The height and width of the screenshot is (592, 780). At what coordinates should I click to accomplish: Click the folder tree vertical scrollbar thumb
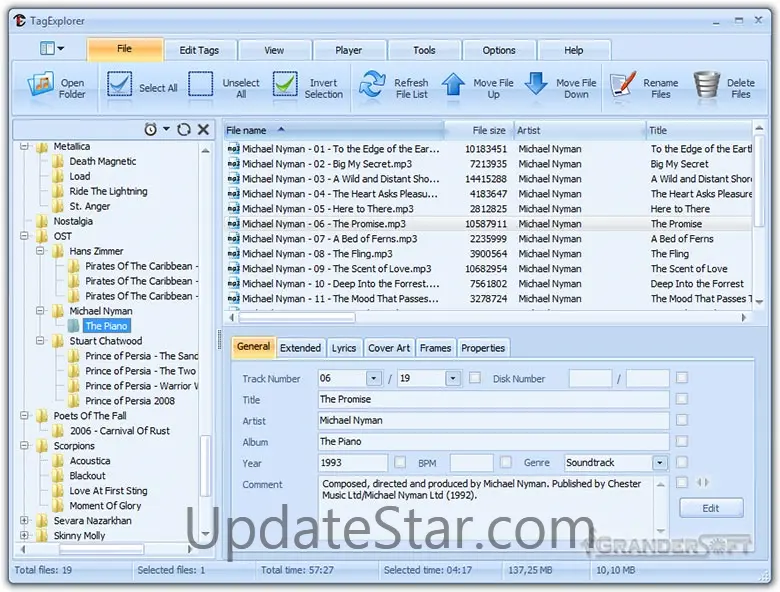(204, 466)
